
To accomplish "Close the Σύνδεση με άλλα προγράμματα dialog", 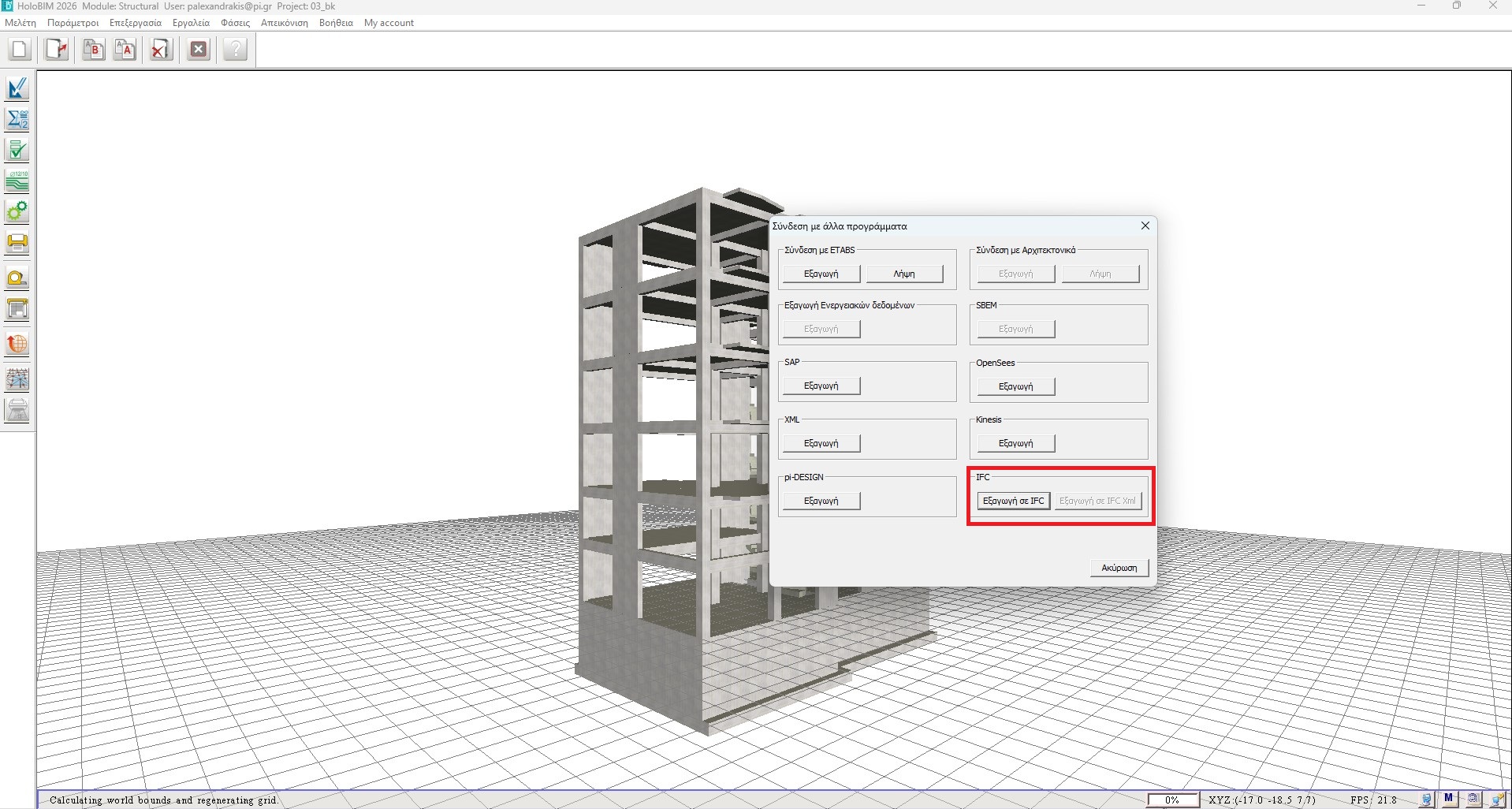I will click(x=1145, y=226).
